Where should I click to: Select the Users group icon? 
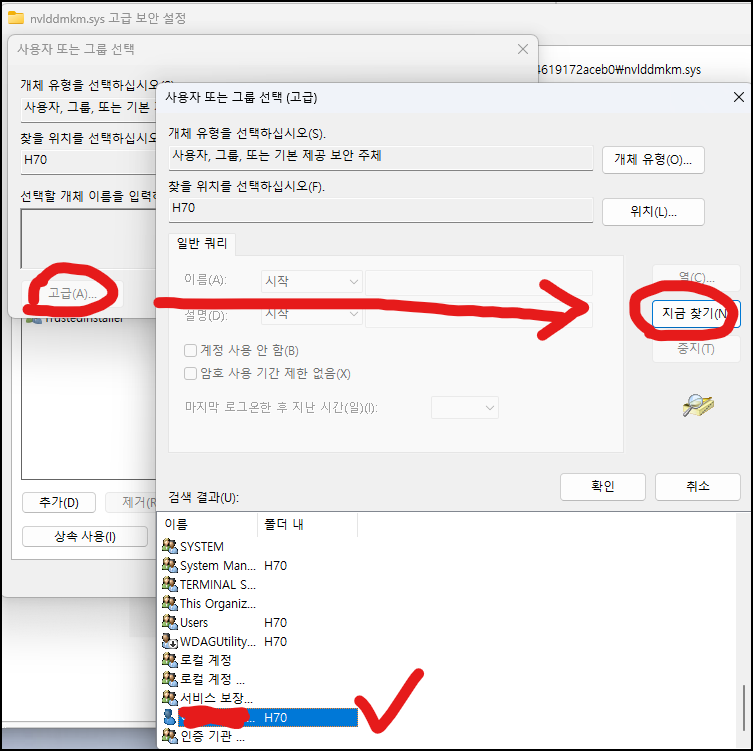click(x=170, y=622)
